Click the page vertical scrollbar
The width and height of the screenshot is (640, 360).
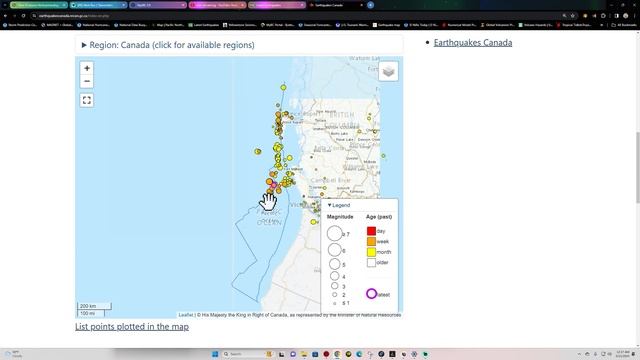[x=637, y=167]
